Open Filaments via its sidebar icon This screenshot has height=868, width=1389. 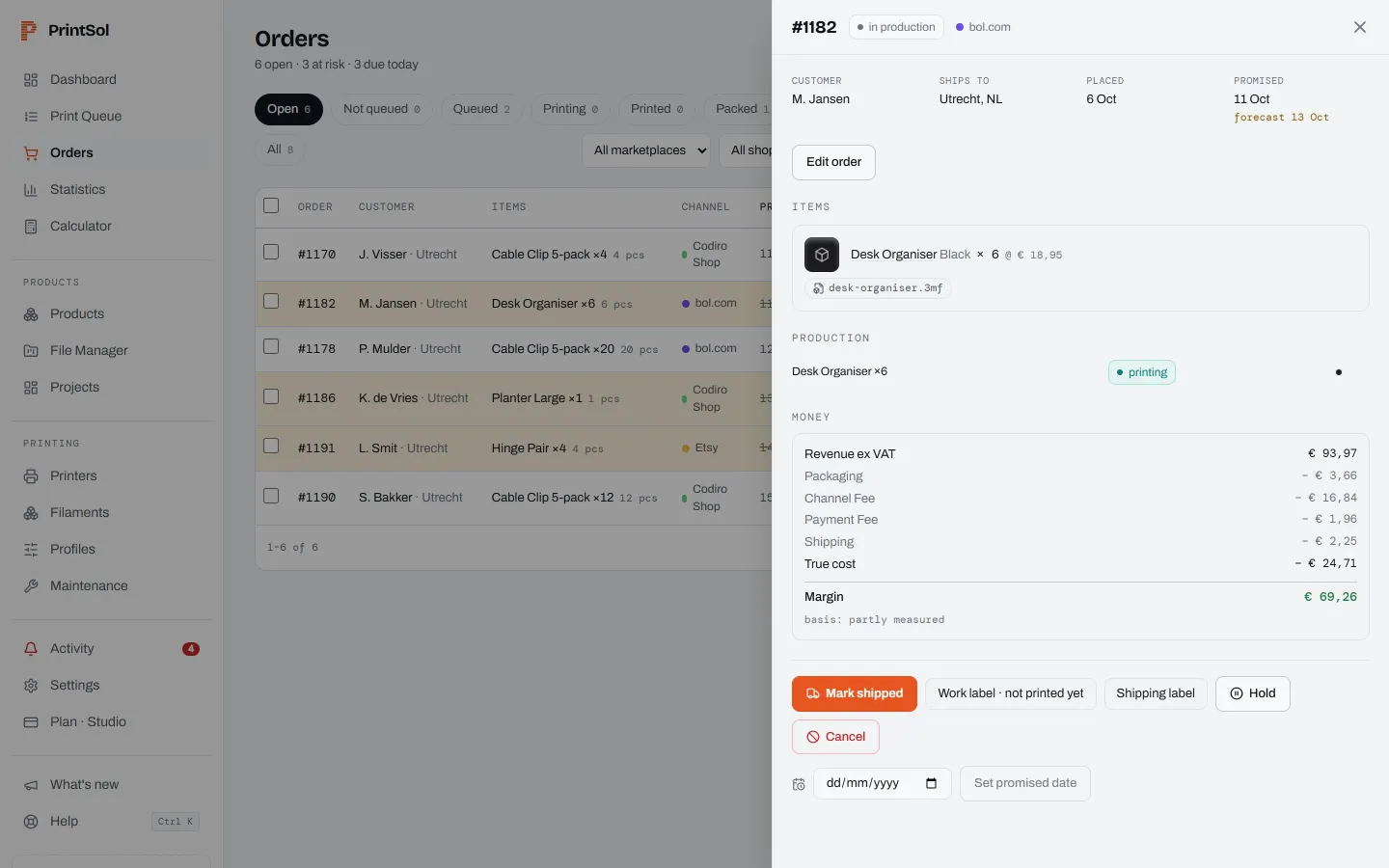31,513
